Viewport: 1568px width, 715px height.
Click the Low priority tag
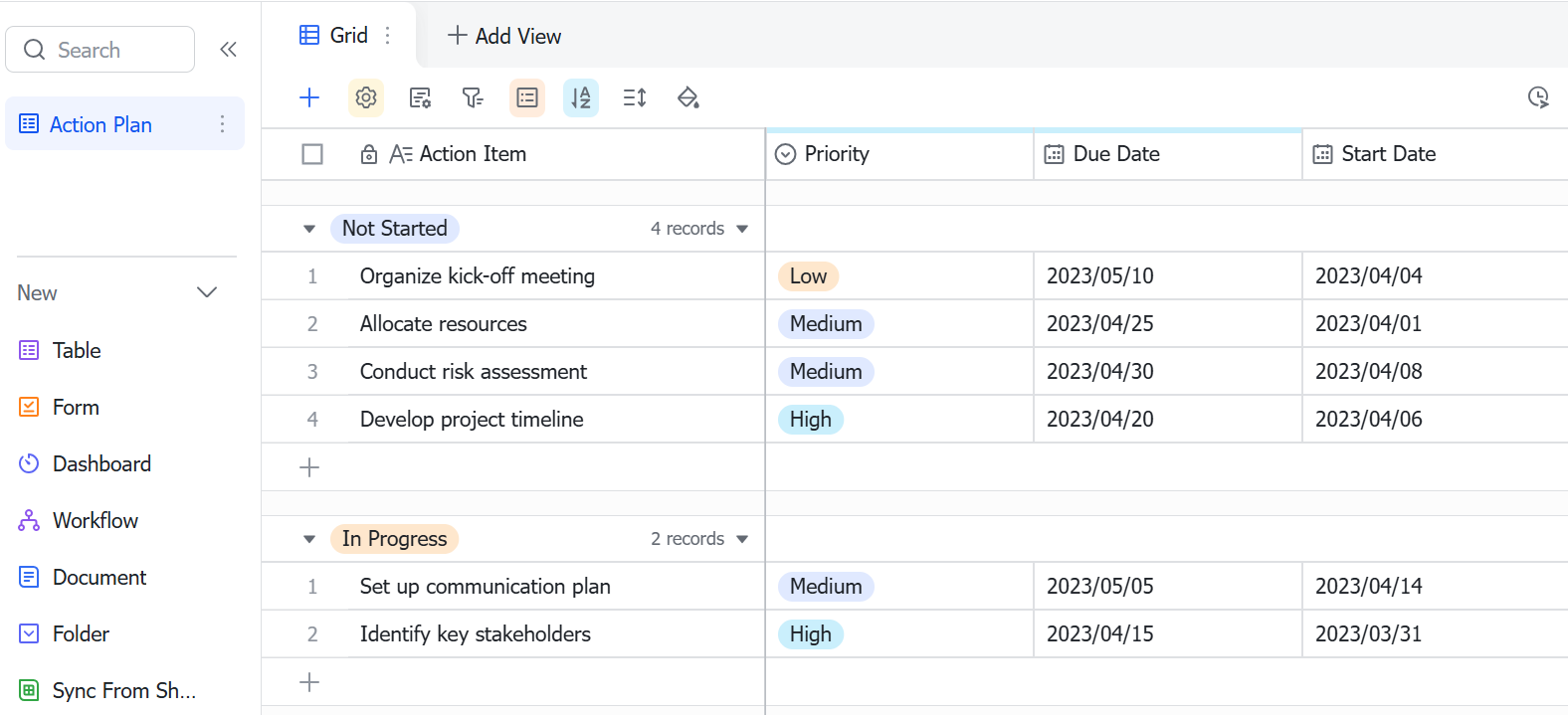[809, 276]
